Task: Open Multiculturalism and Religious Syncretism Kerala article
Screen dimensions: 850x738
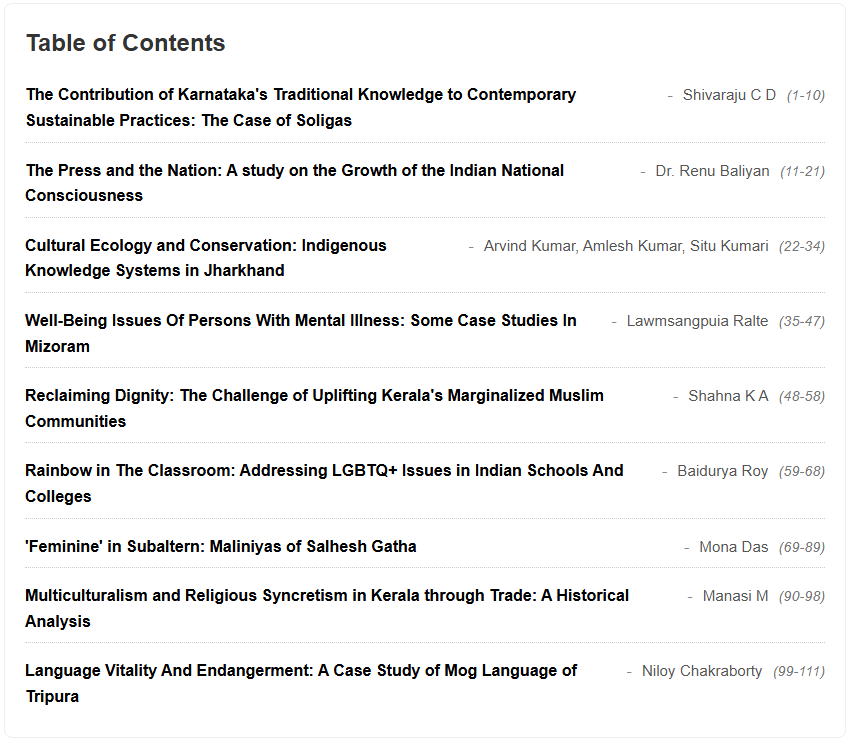Action: click(327, 608)
